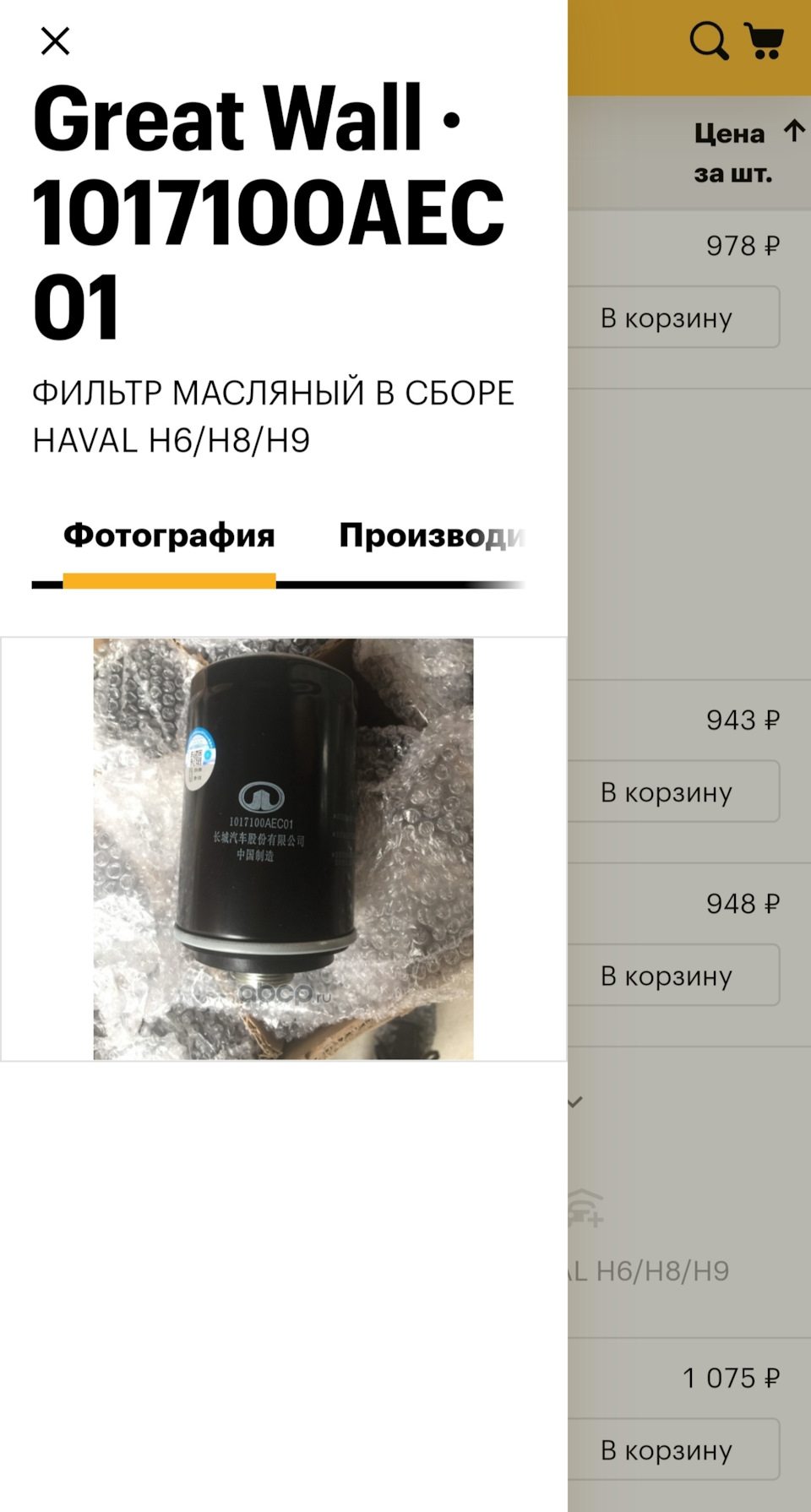Click the 943 ₽ price label
The height and width of the screenshot is (1512, 811).
click(743, 721)
